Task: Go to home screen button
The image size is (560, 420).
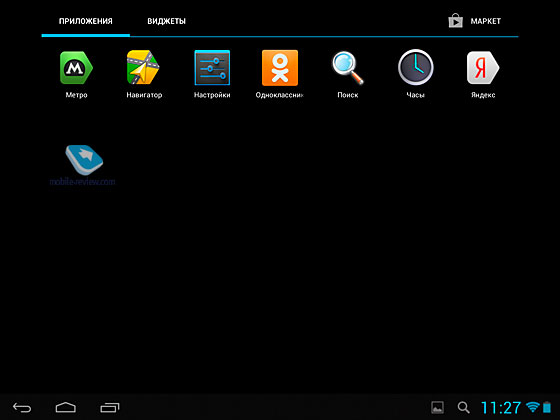Action: pyautogui.click(x=66, y=407)
